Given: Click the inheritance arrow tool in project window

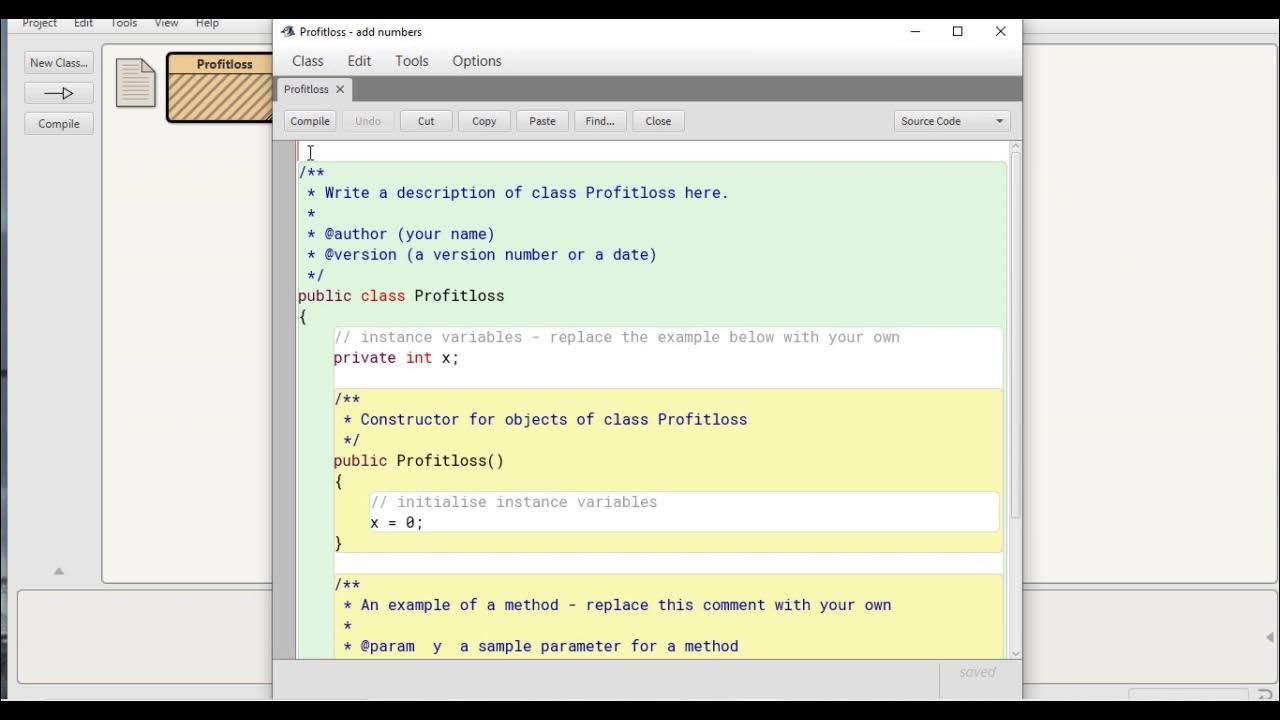Looking at the screenshot, I should pos(59,93).
